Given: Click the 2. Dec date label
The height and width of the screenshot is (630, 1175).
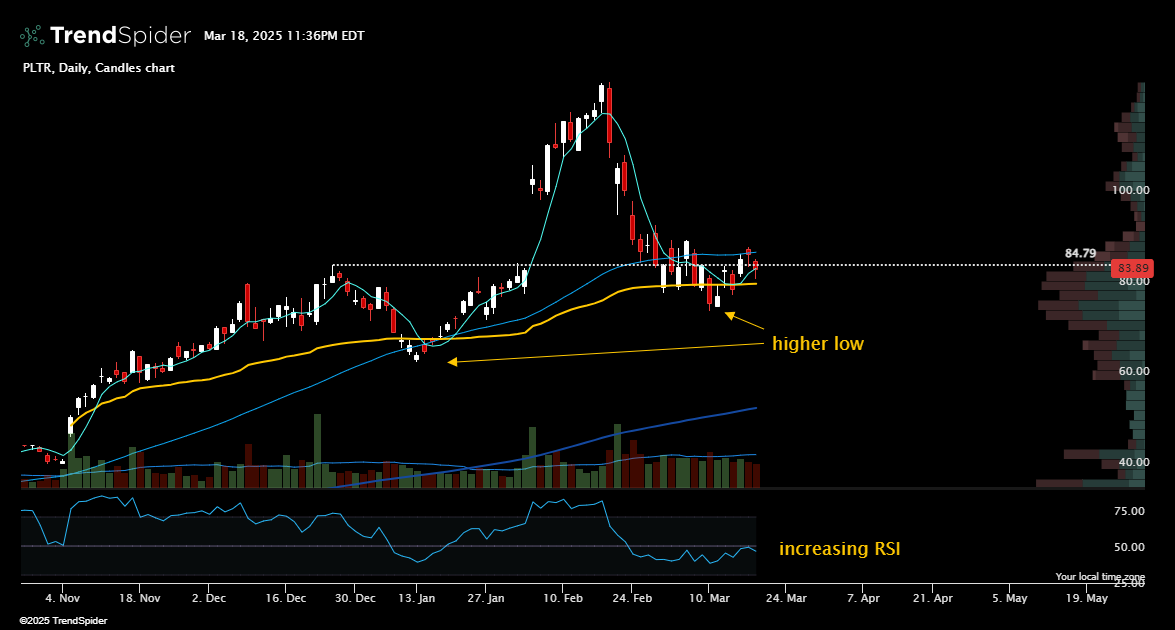Looking at the screenshot, I should (x=209, y=598).
